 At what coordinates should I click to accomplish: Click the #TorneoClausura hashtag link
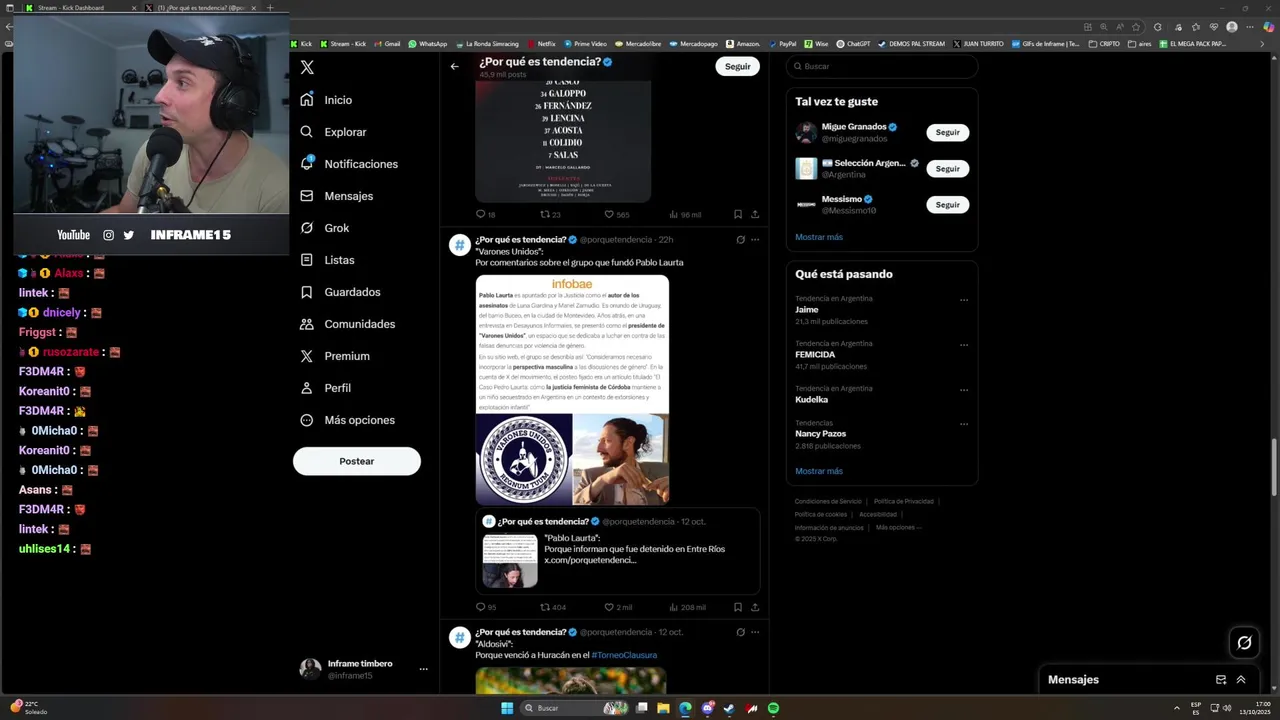tap(624, 655)
